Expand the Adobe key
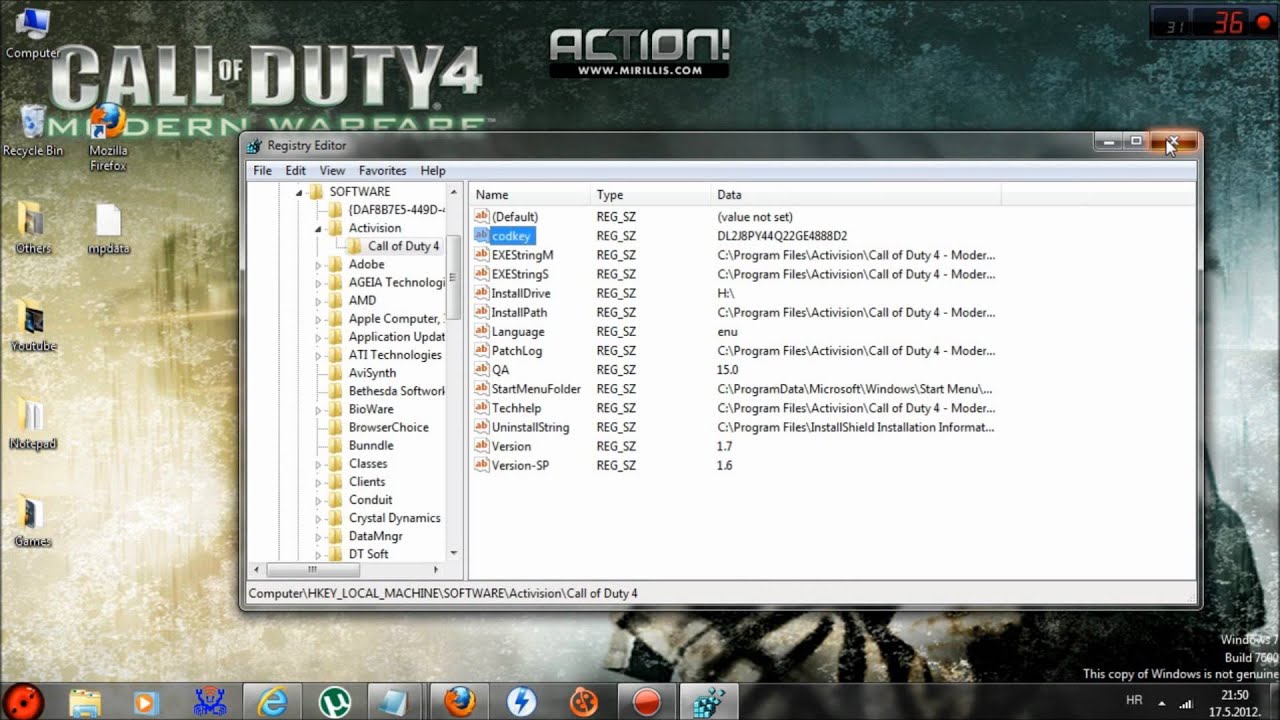1280x720 pixels. [319, 265]
